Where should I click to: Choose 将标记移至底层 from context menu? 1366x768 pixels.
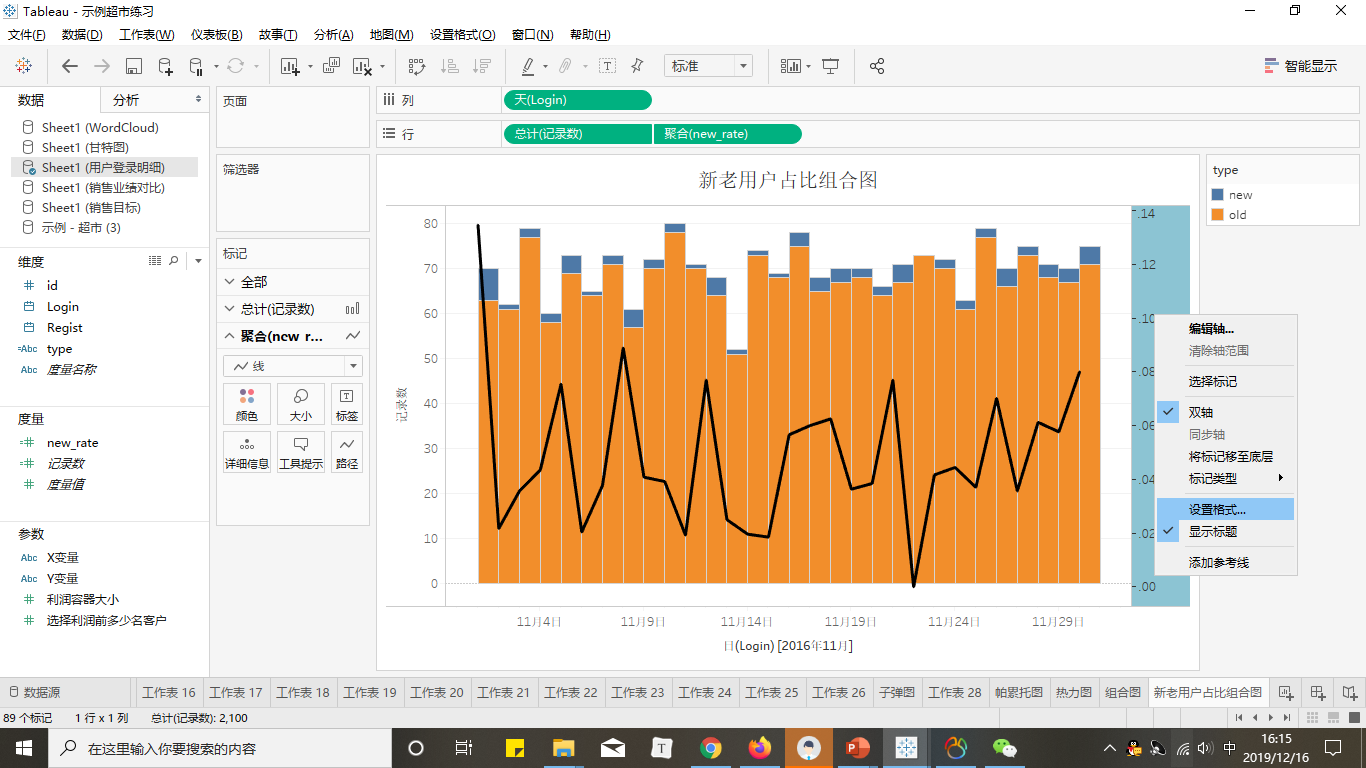[x=1225, y=456]
